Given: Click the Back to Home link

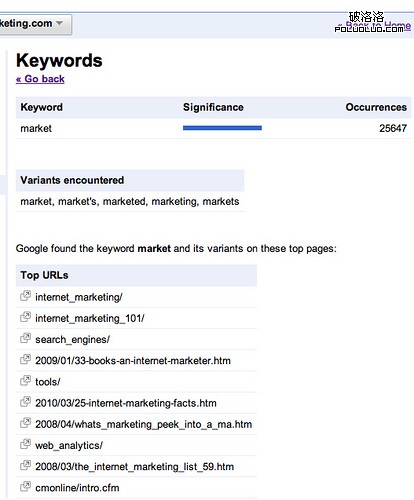Looking at the screenshot, I should (374, 25).
